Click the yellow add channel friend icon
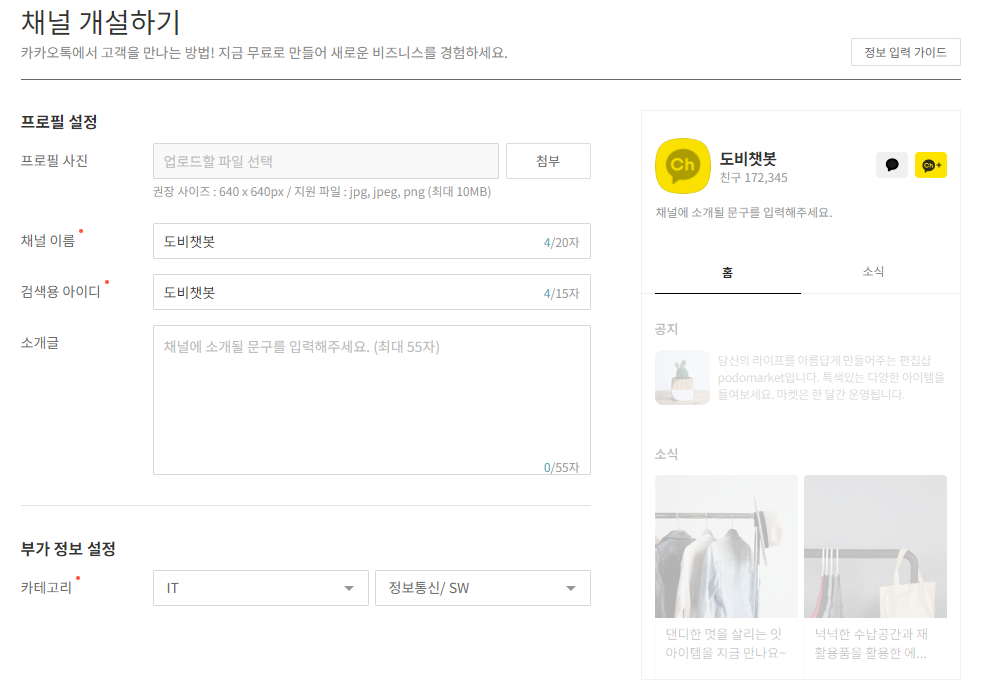1000x699 pixels. pyautogui.click(x=930, y=165)
